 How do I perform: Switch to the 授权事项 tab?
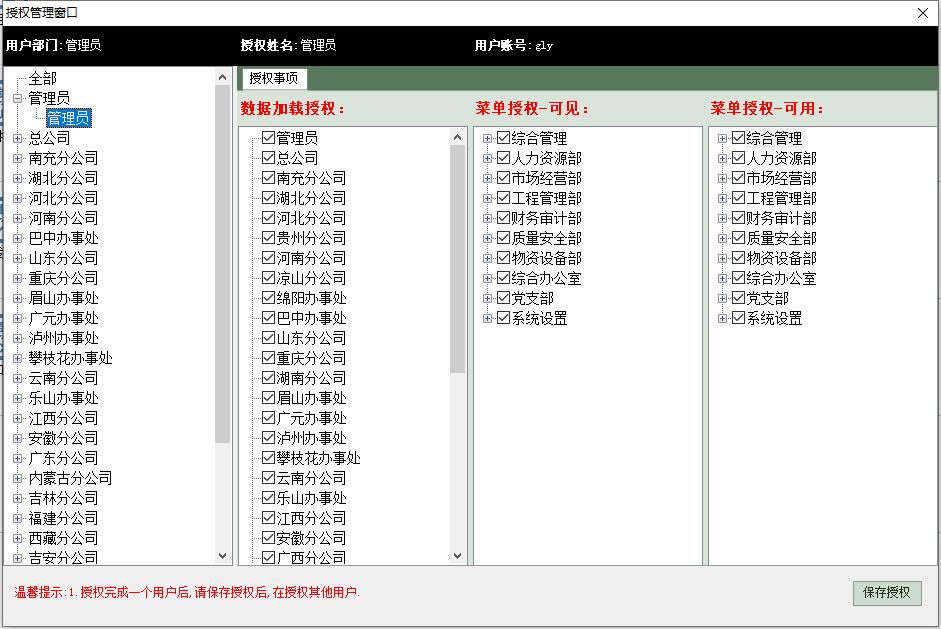click(x=274, y=79)
